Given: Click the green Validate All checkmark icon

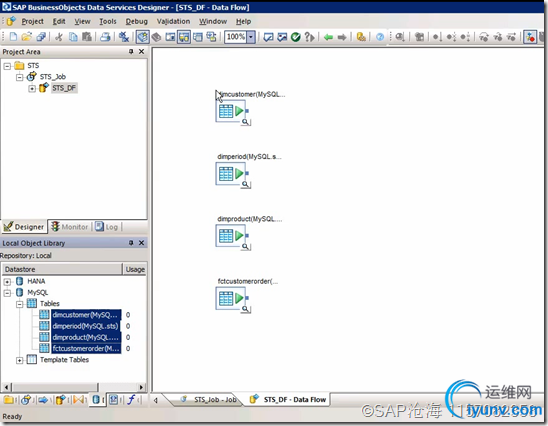Looking at the screenshot, I should point(296,37).
